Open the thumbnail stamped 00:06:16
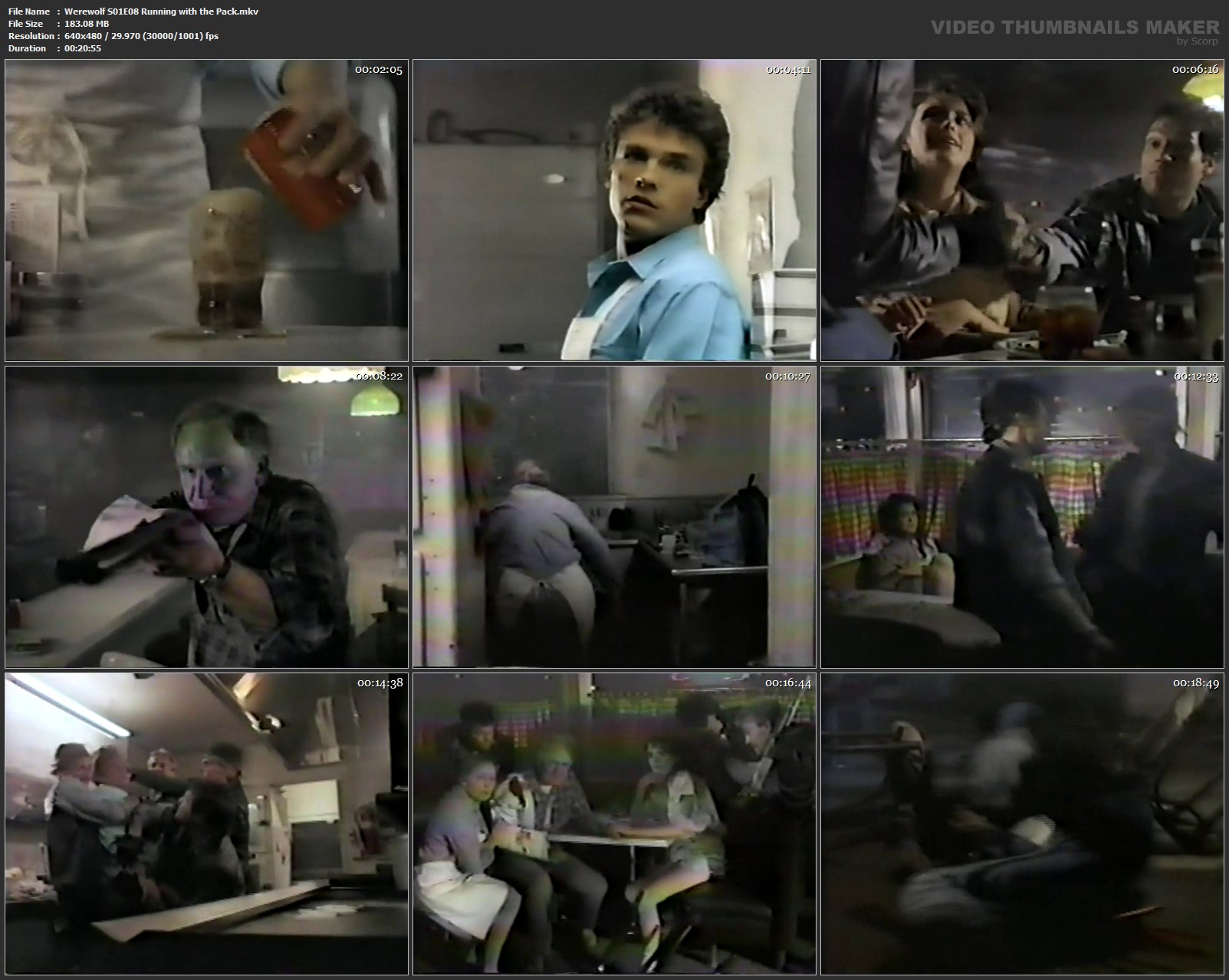This screenshot has height=980, width=1229. (x=1022, y=210)
